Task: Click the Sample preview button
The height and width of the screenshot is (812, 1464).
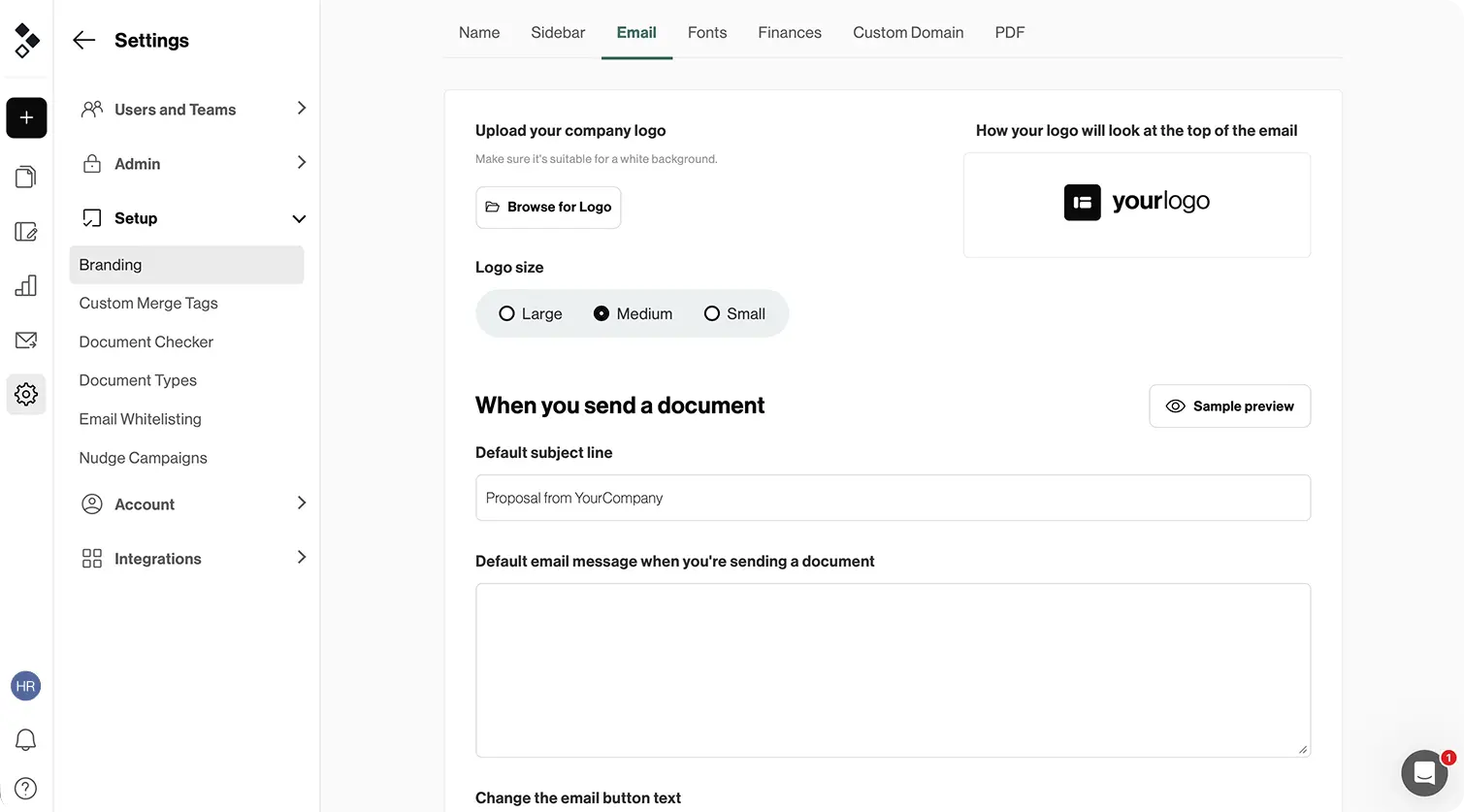Action: point(1229,406)
